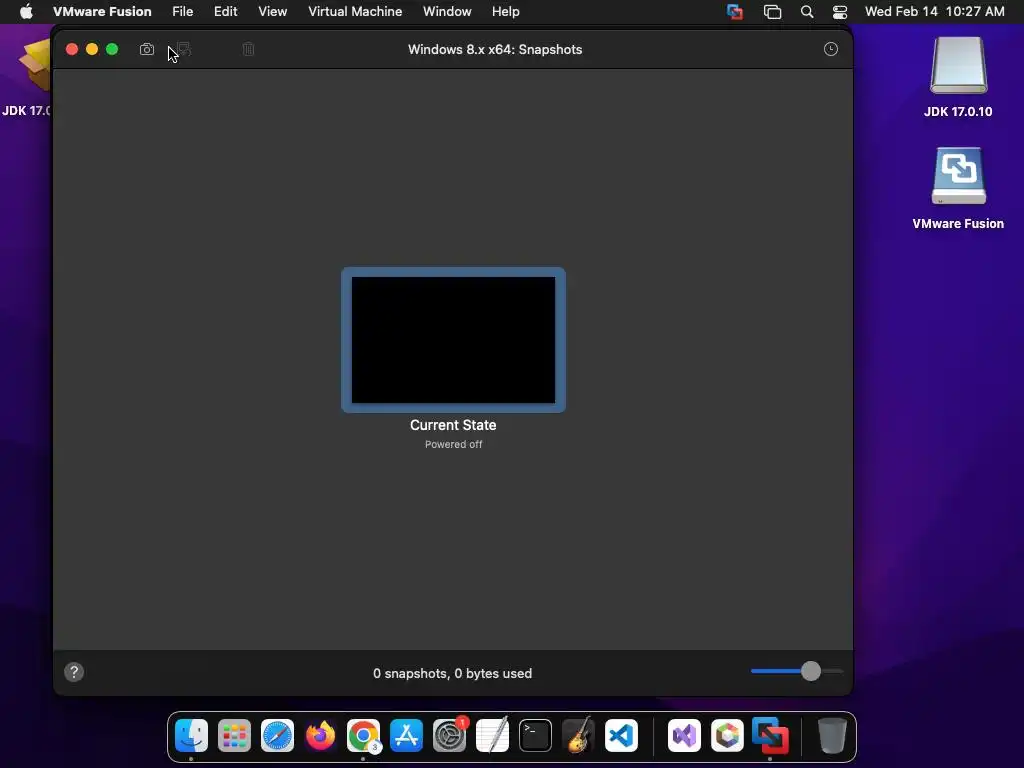The height and width of the screenshot is (768, 1024).
Task: Open the Trash from the Dock
Action: (832, 736)
